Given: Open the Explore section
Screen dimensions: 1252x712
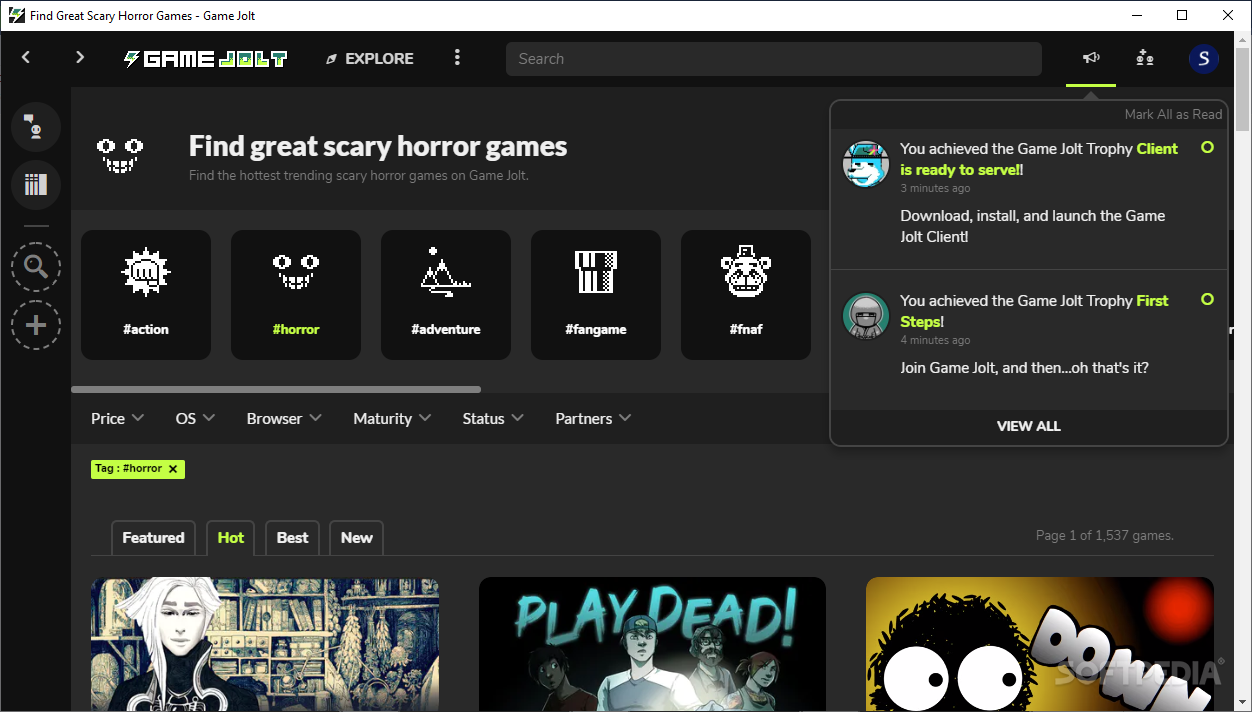Looking at the screenshot, I should [369, 59].
